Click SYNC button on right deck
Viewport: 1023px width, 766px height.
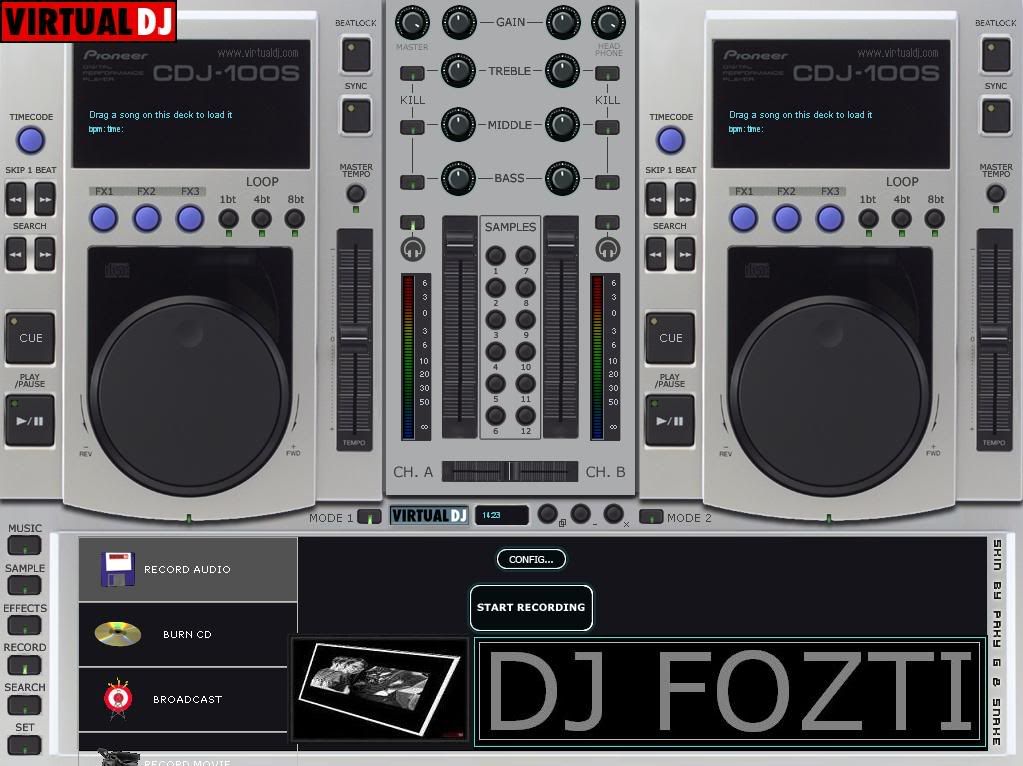(996, 115)
